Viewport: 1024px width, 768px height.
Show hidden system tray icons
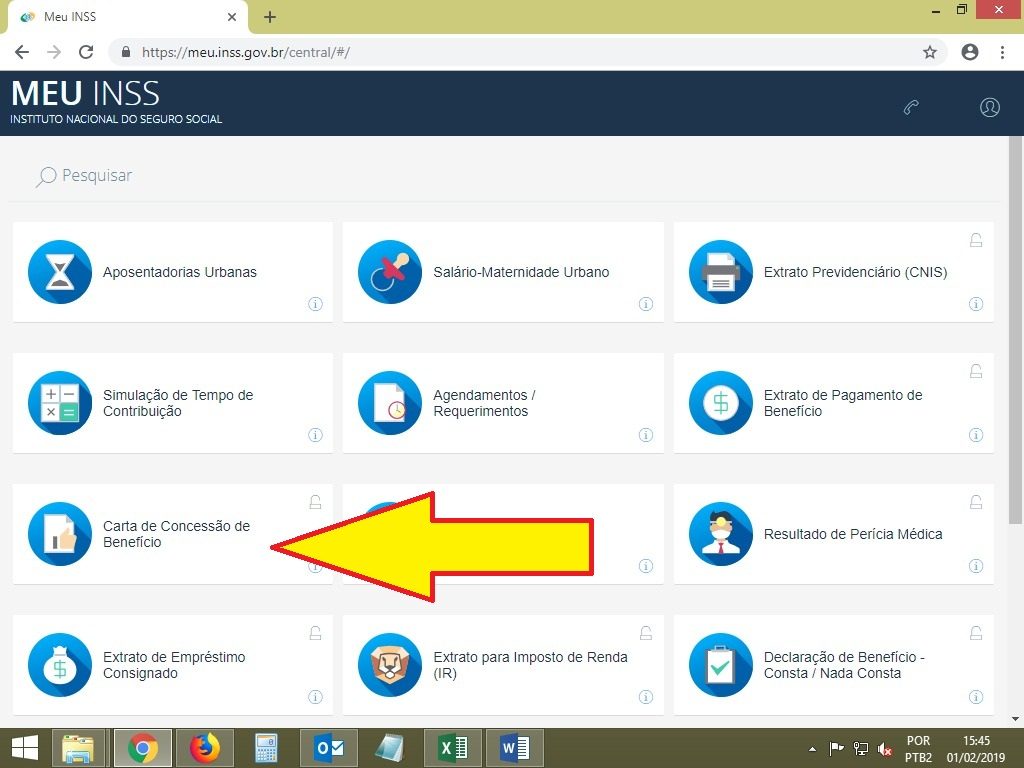[812, 749]
